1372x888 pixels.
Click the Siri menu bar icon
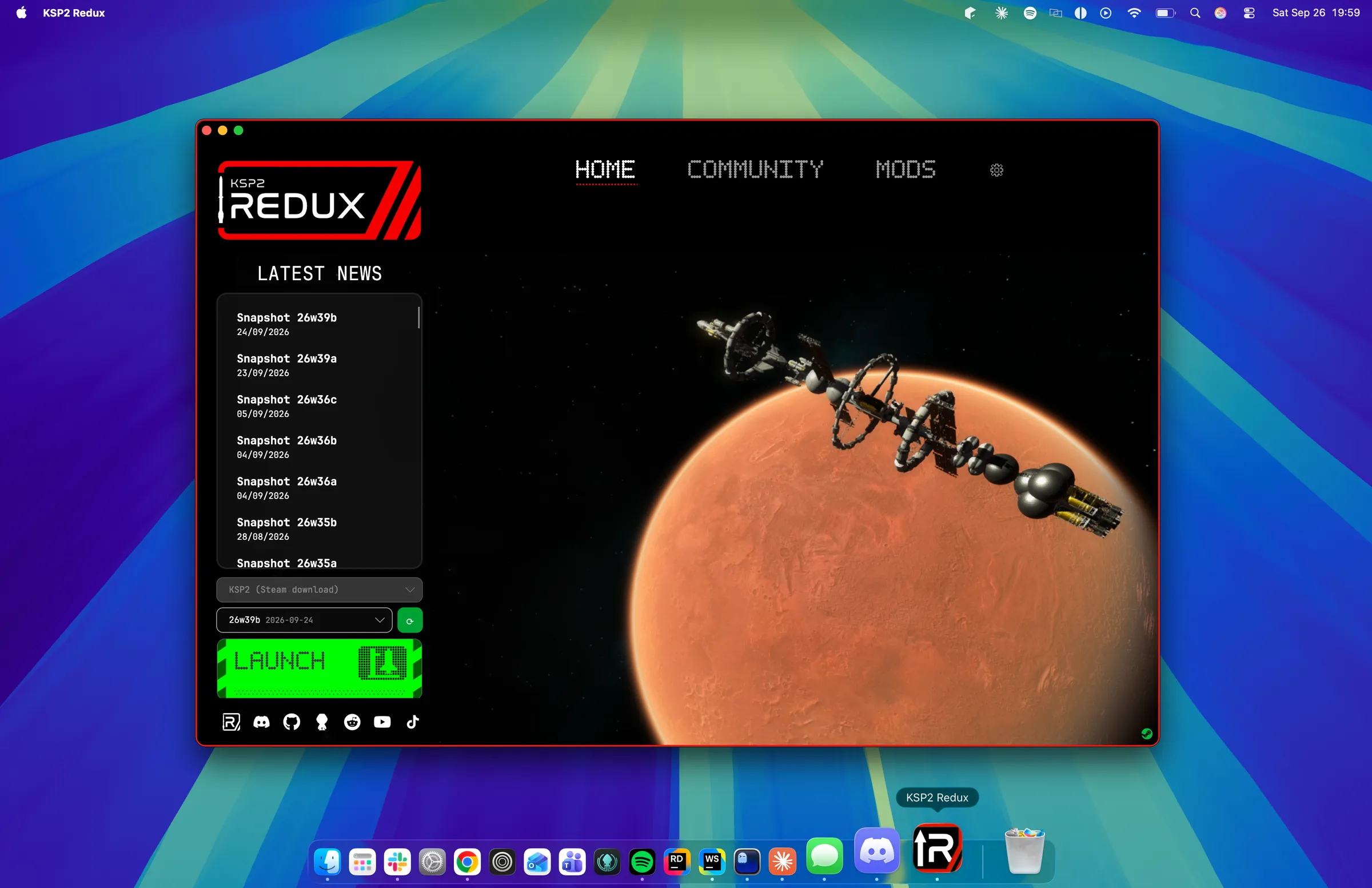pyautogui.click(x=1221, y=13)
